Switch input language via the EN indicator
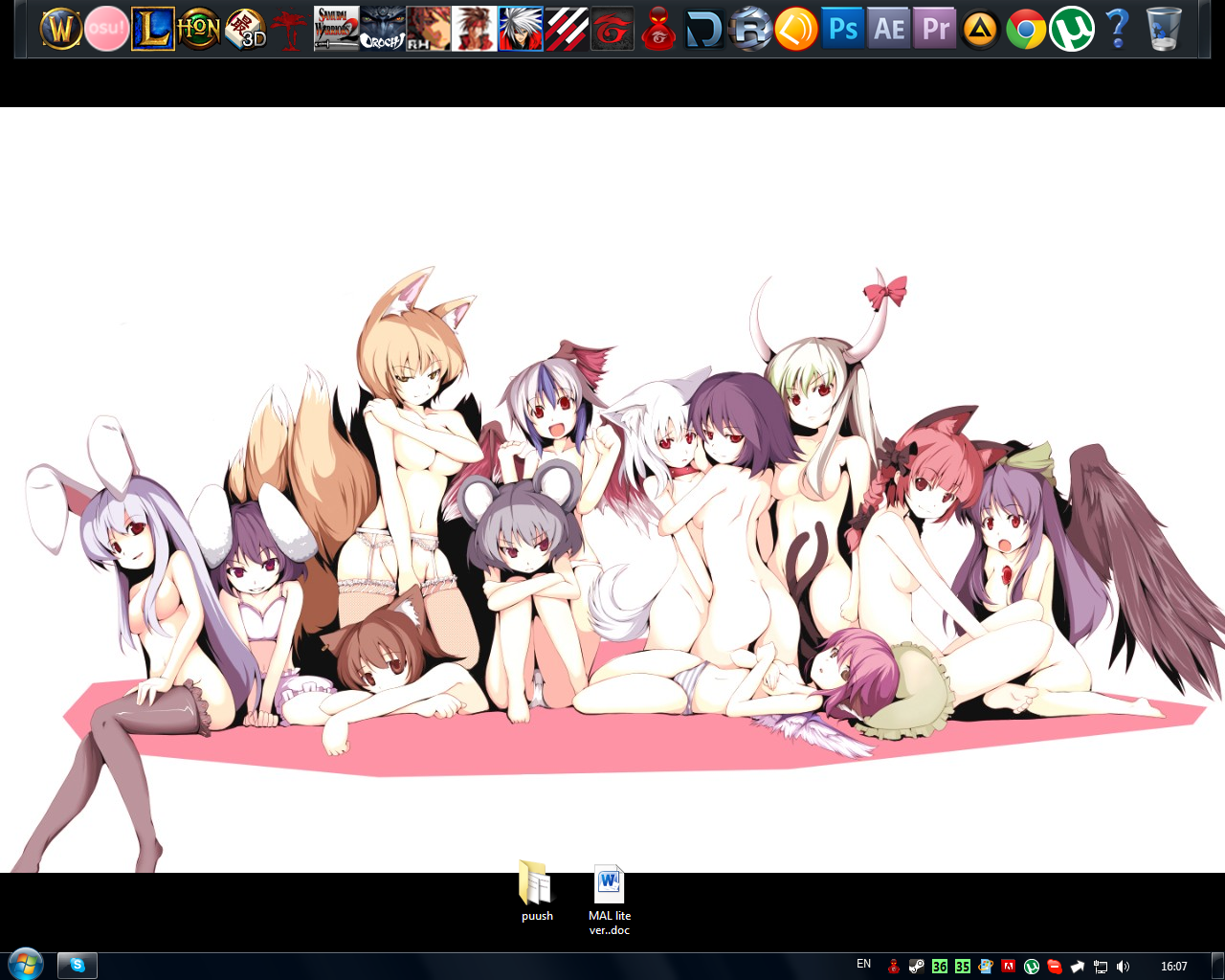Screen dimensions: 1225x980 coord(864,965)
